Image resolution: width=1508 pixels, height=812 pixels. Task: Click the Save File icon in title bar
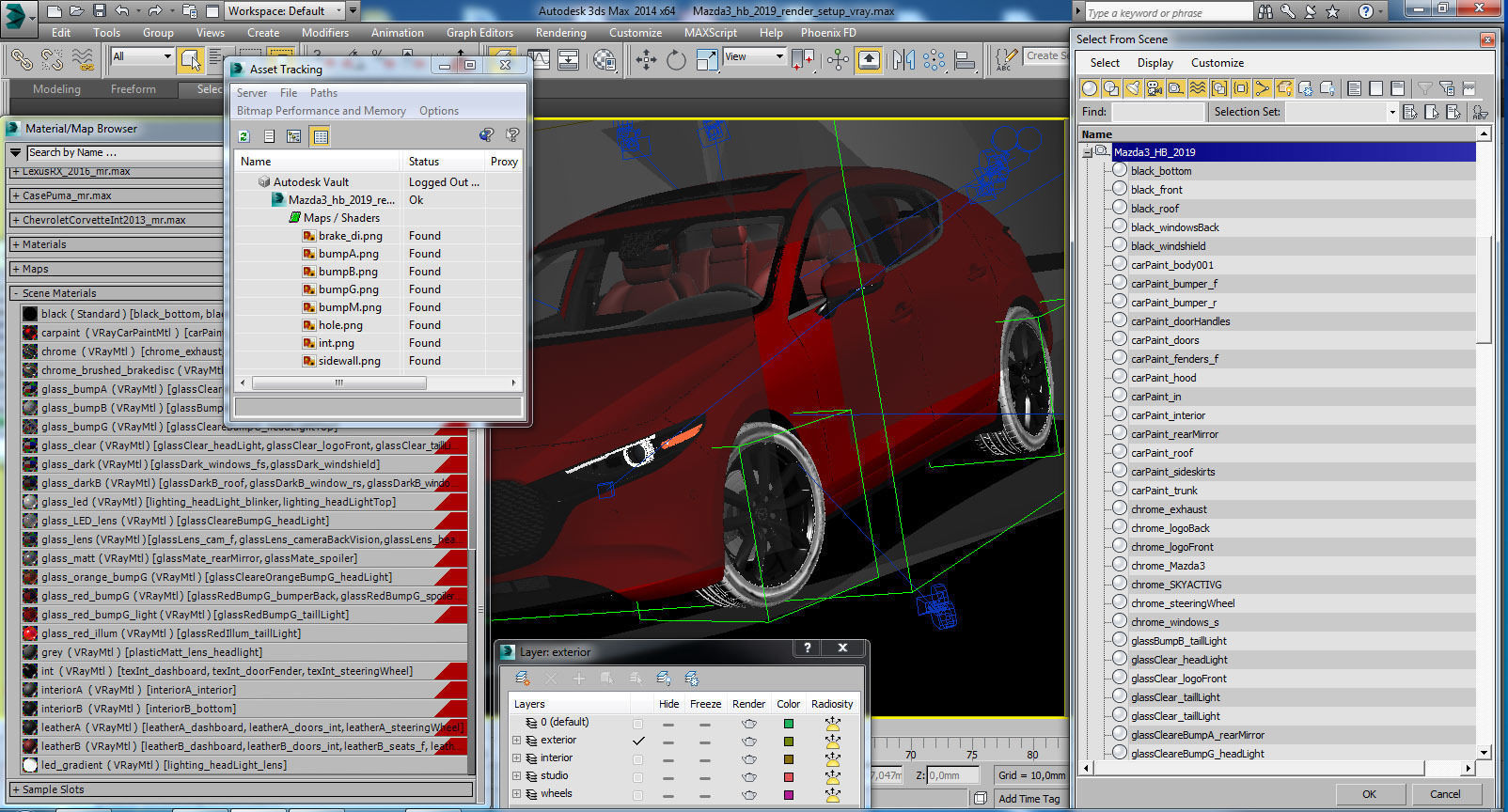[100, 11]
